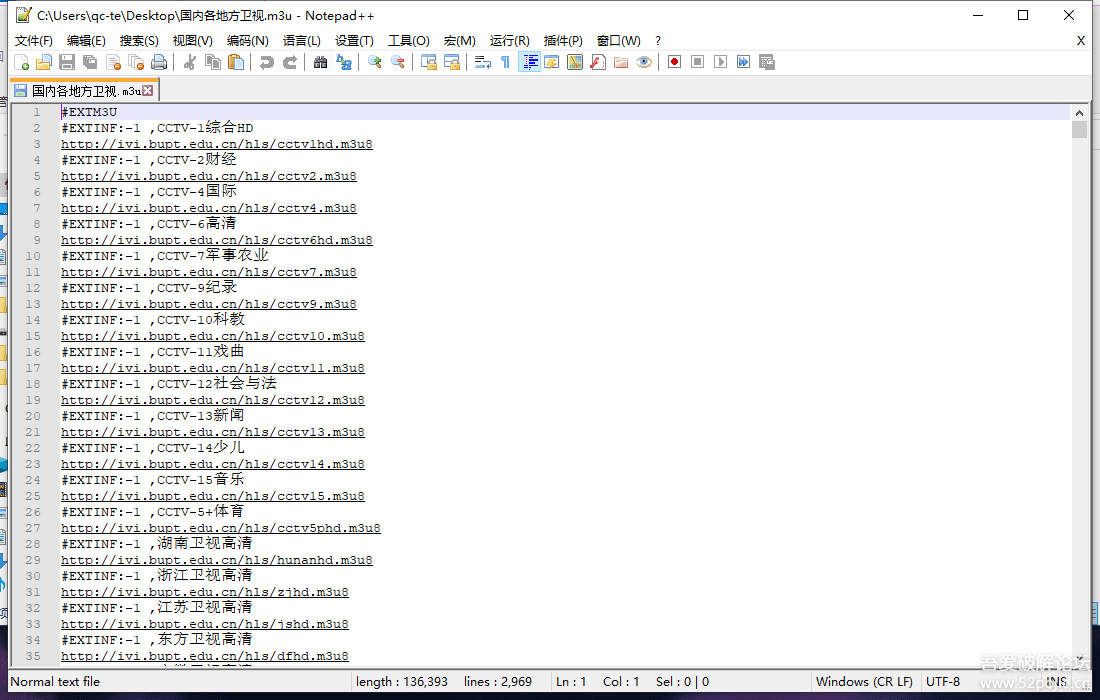Image resolution: width=1100 pixels, height=700 pixels.
Task: Open the 工具(O) menu
Action: click(x=409, y=41)
